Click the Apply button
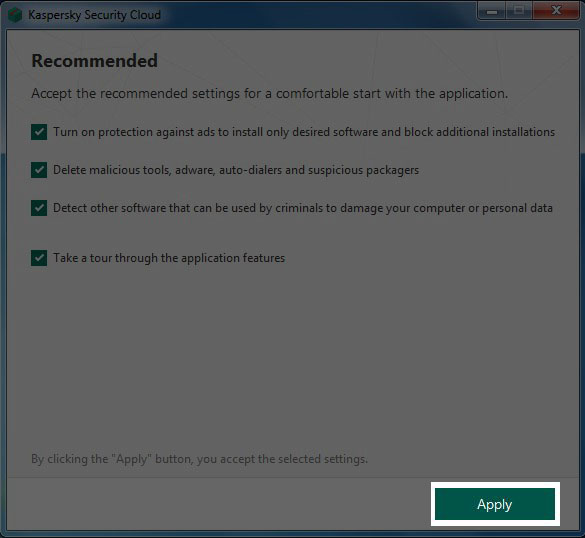Viewport: 585px width, 538px height. [x=495, y=504]
